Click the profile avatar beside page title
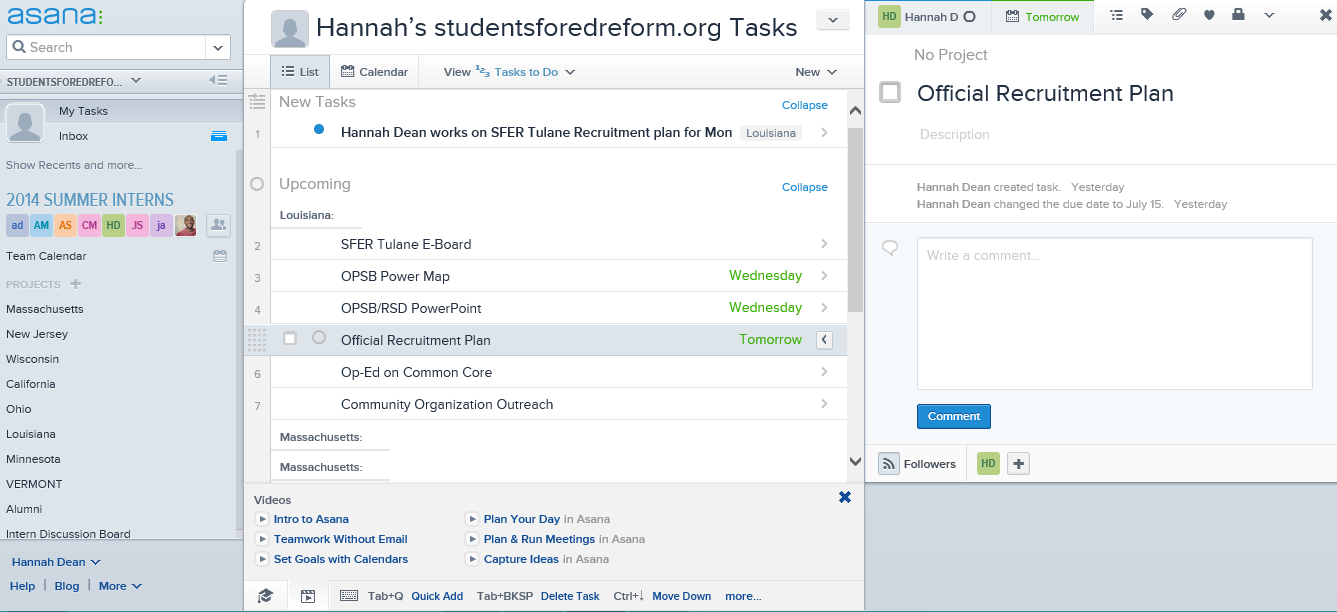The image size is (1337, 612). click(x=289, y=29)
